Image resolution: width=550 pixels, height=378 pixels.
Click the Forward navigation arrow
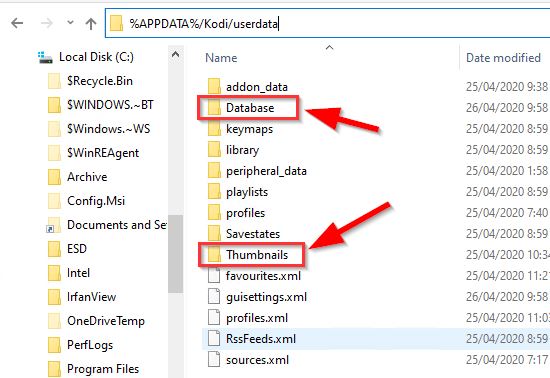(x=46, y=23)
